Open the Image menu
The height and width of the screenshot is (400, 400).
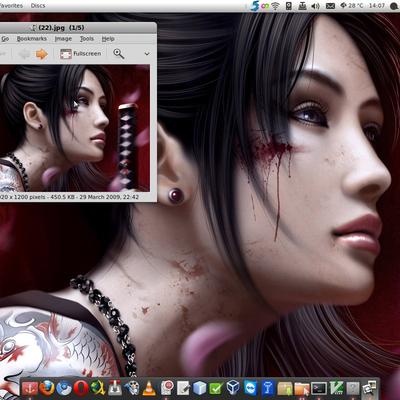coord(63,39)
